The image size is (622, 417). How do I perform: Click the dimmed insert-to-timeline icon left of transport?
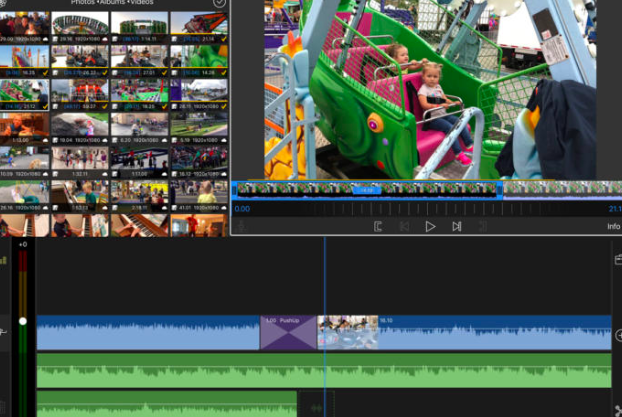click(x=241, y=227)
